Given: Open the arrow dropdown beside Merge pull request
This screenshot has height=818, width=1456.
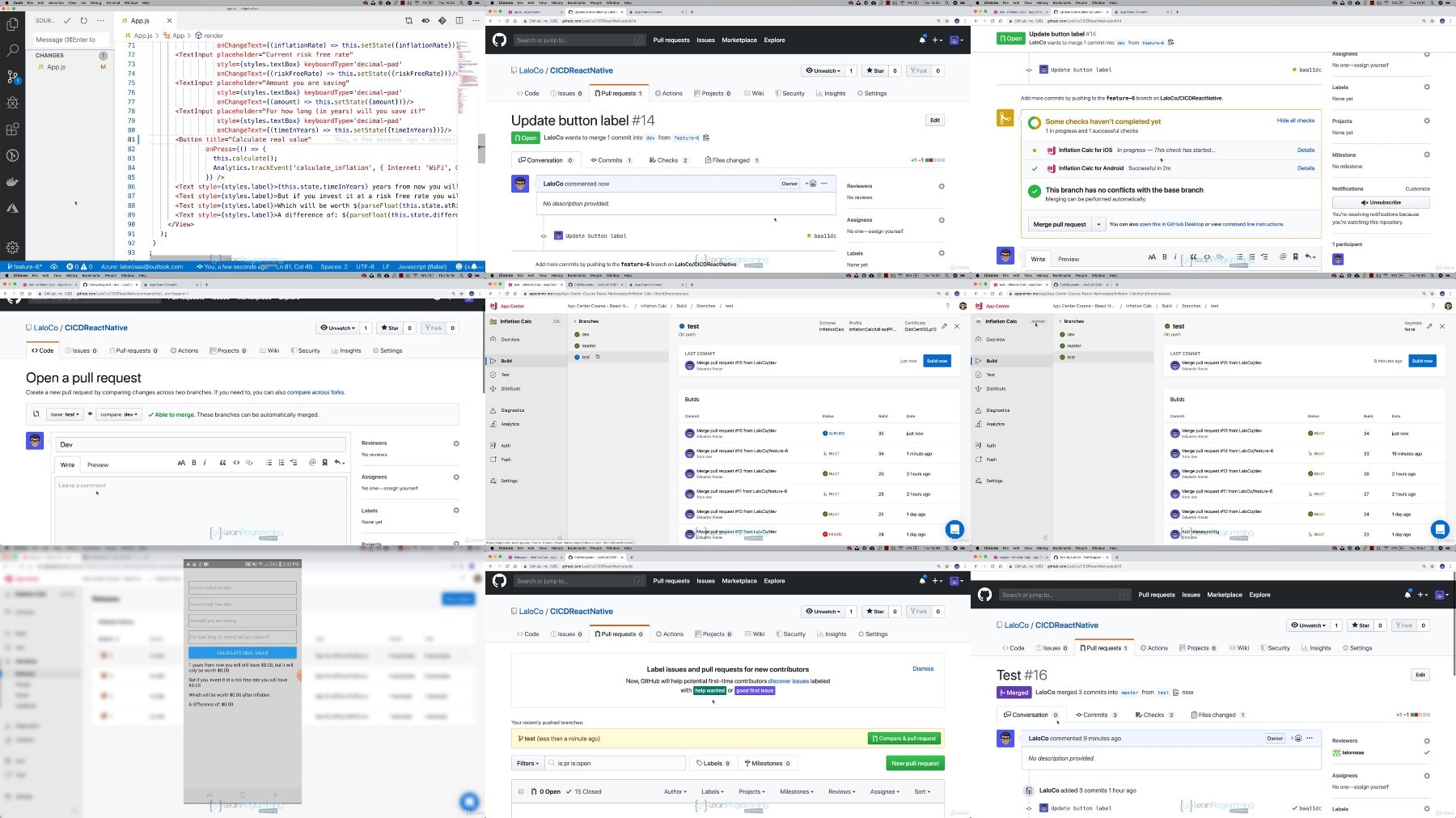Looking at the screenshot, I should (x=1098, y=224).
